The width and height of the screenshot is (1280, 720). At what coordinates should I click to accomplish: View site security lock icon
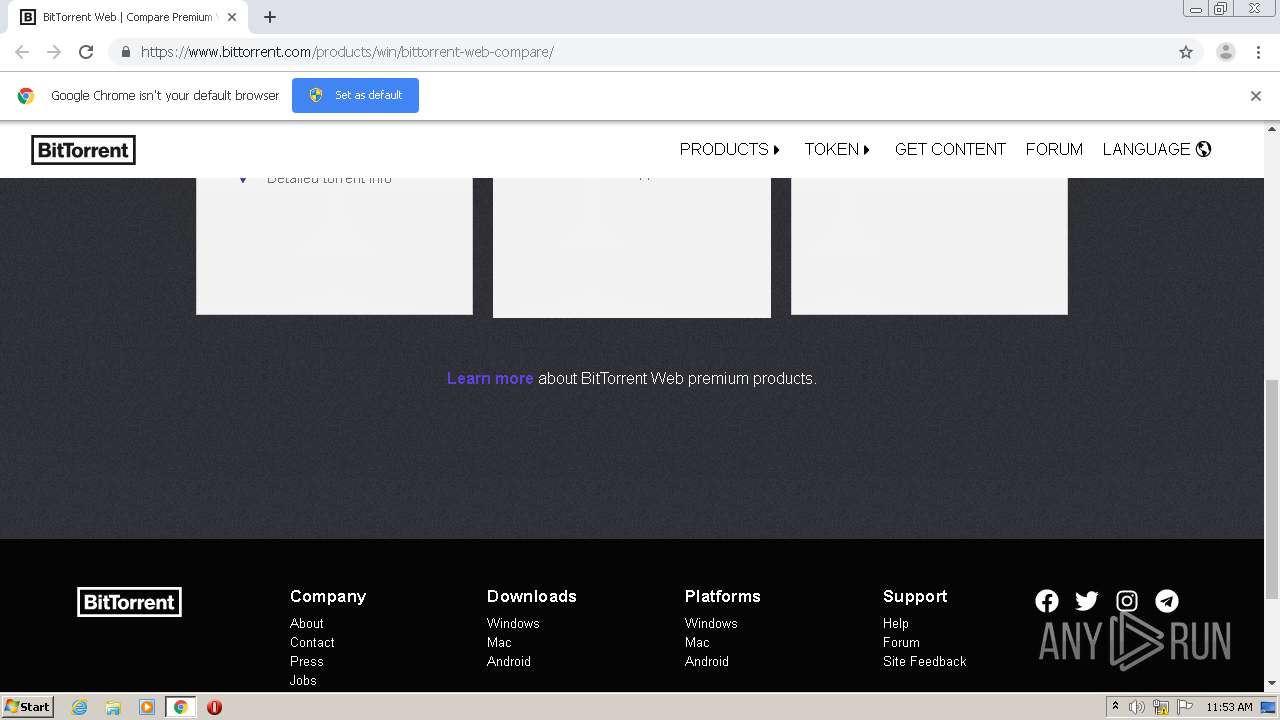[125, 52]
